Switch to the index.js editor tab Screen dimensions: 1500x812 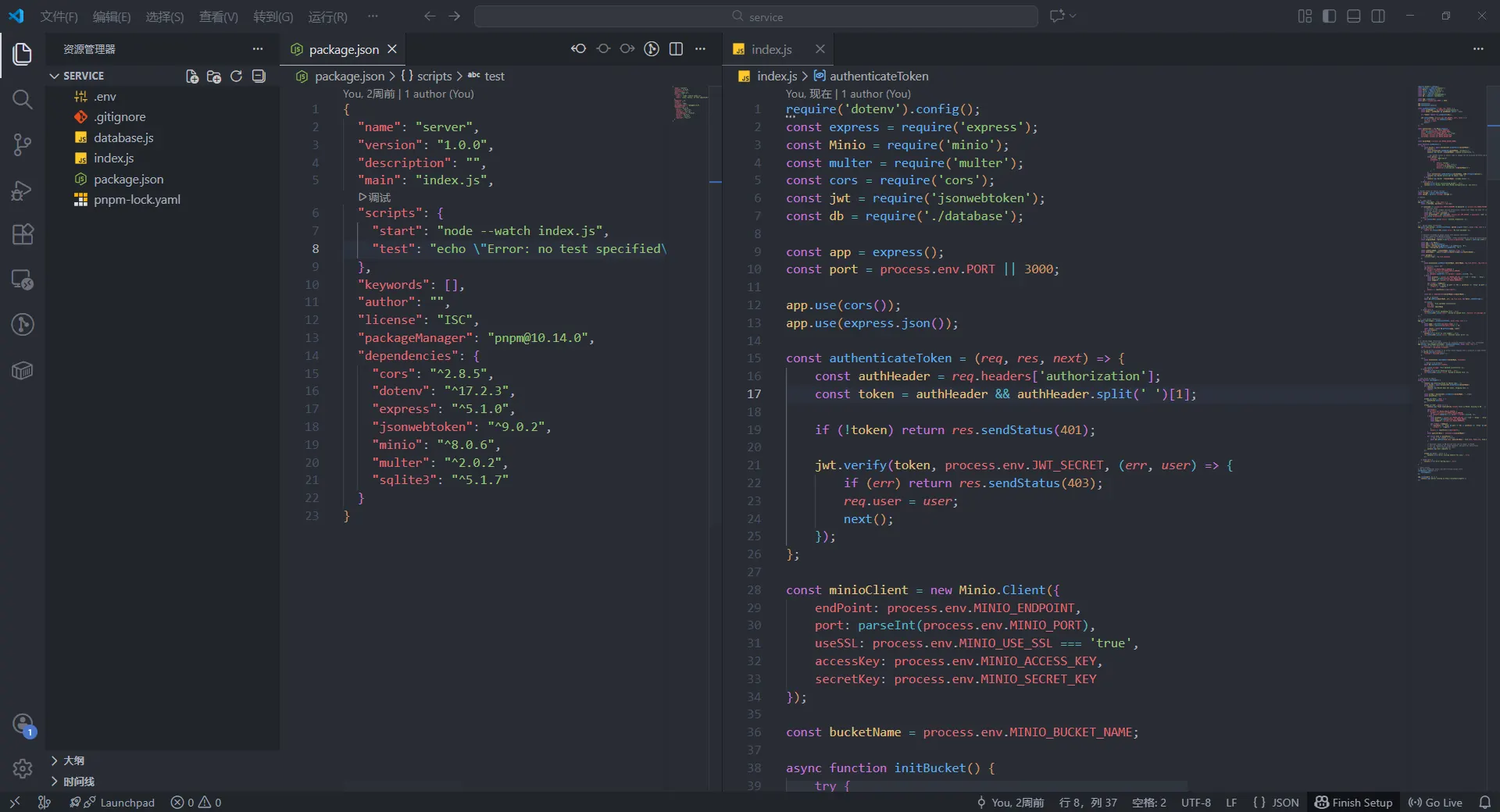click(x=771, y=49)
